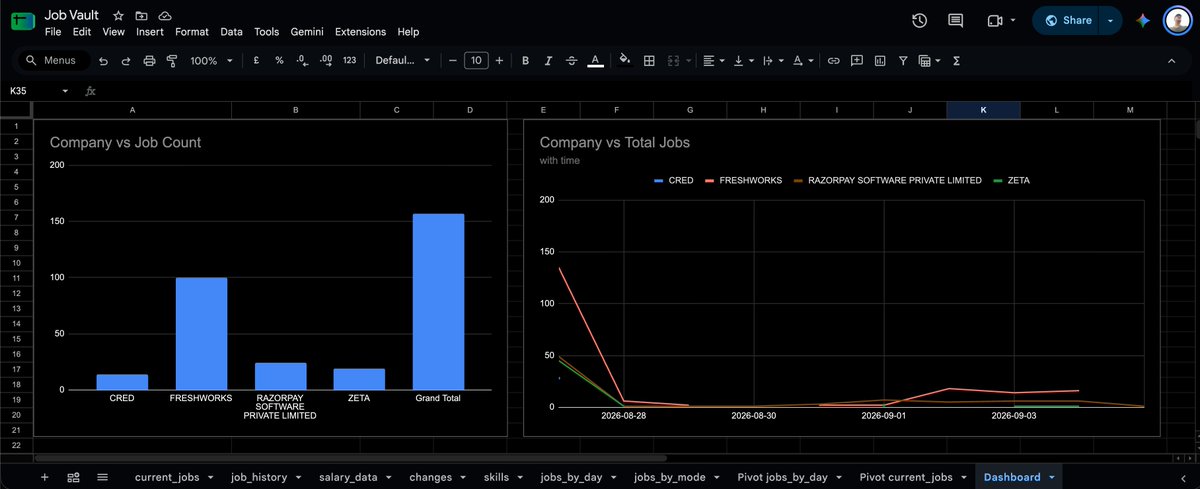Click the font size 10 field
1200x489 pixels.
[x=476, y=61]
